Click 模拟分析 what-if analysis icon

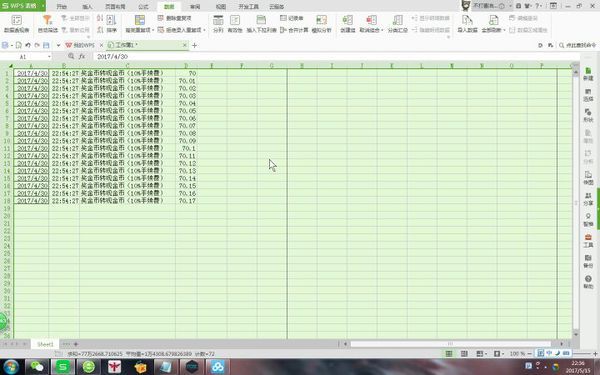(x=321, y=24)
